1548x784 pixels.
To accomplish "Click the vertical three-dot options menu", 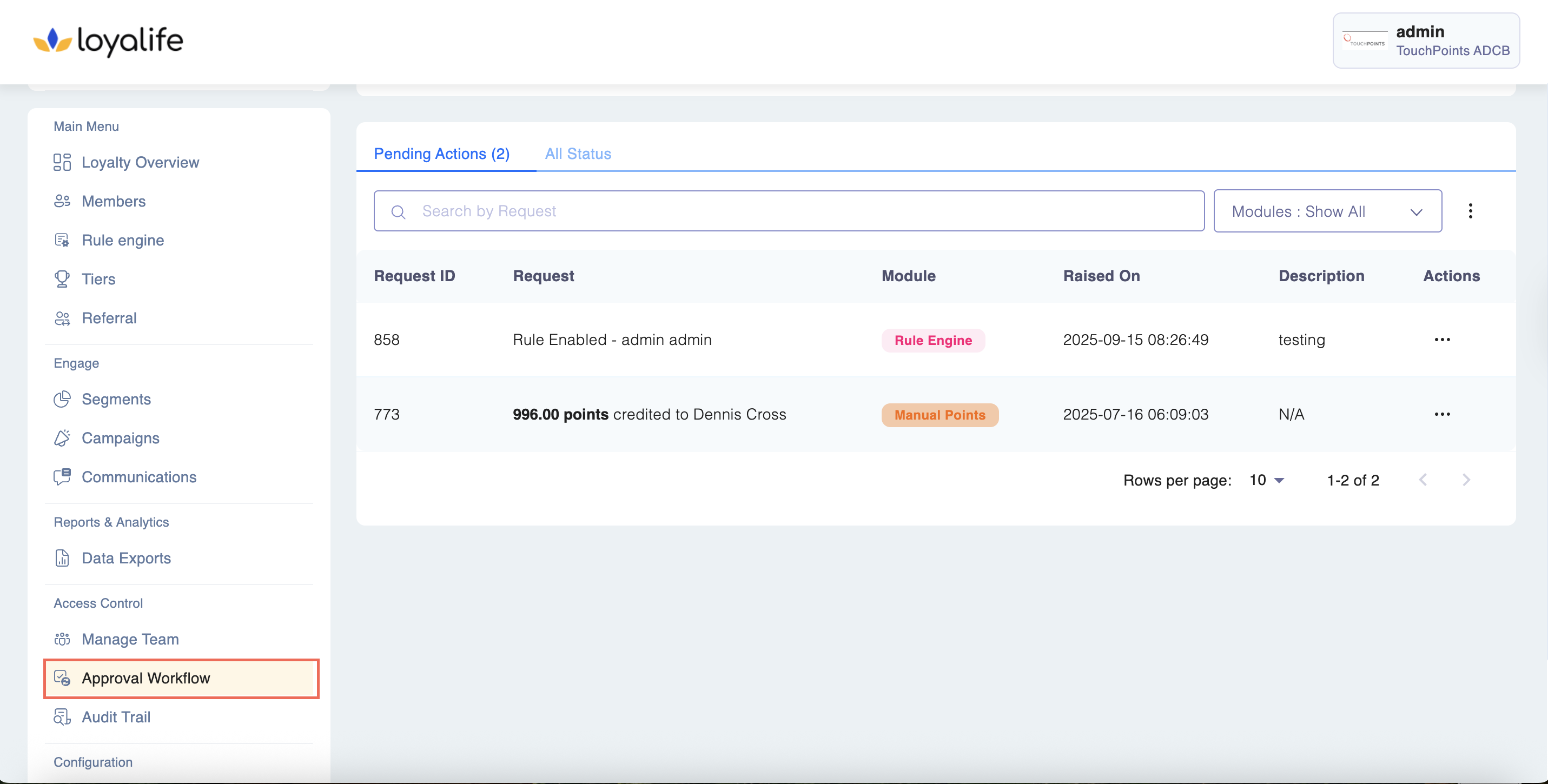I will click(1470, 211).
